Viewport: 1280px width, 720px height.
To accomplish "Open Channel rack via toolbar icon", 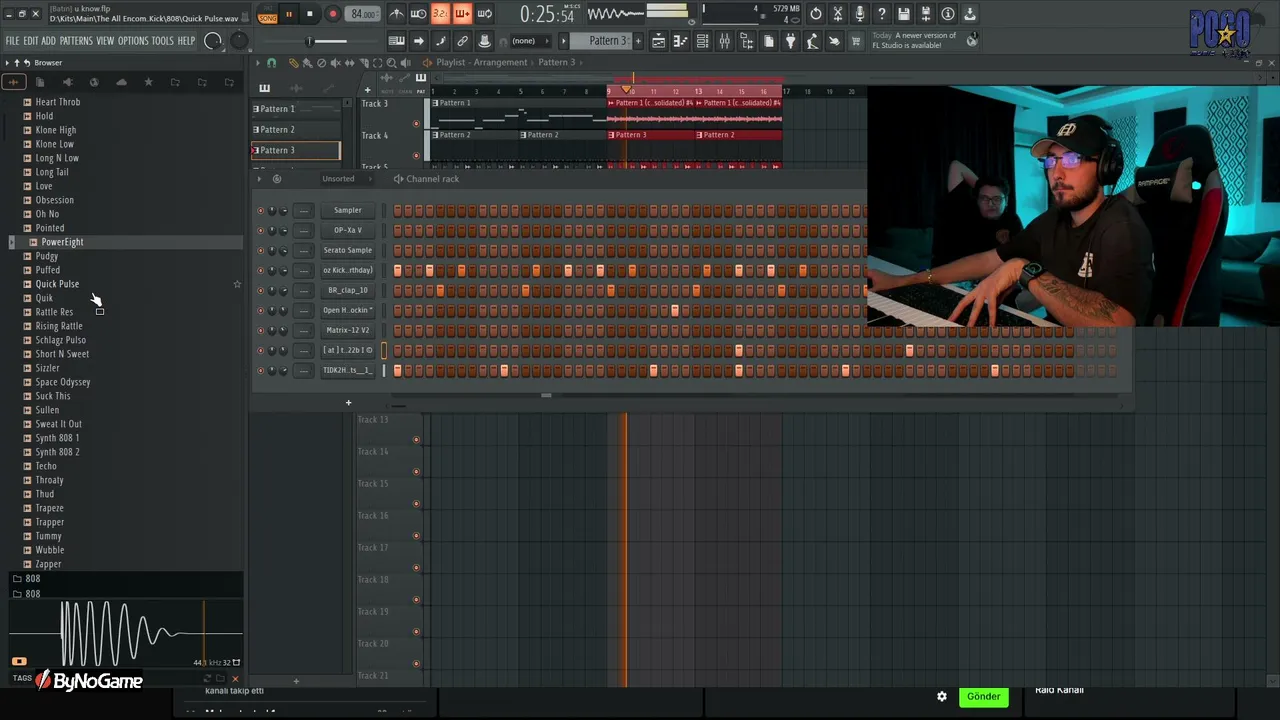I will [702, 41].
